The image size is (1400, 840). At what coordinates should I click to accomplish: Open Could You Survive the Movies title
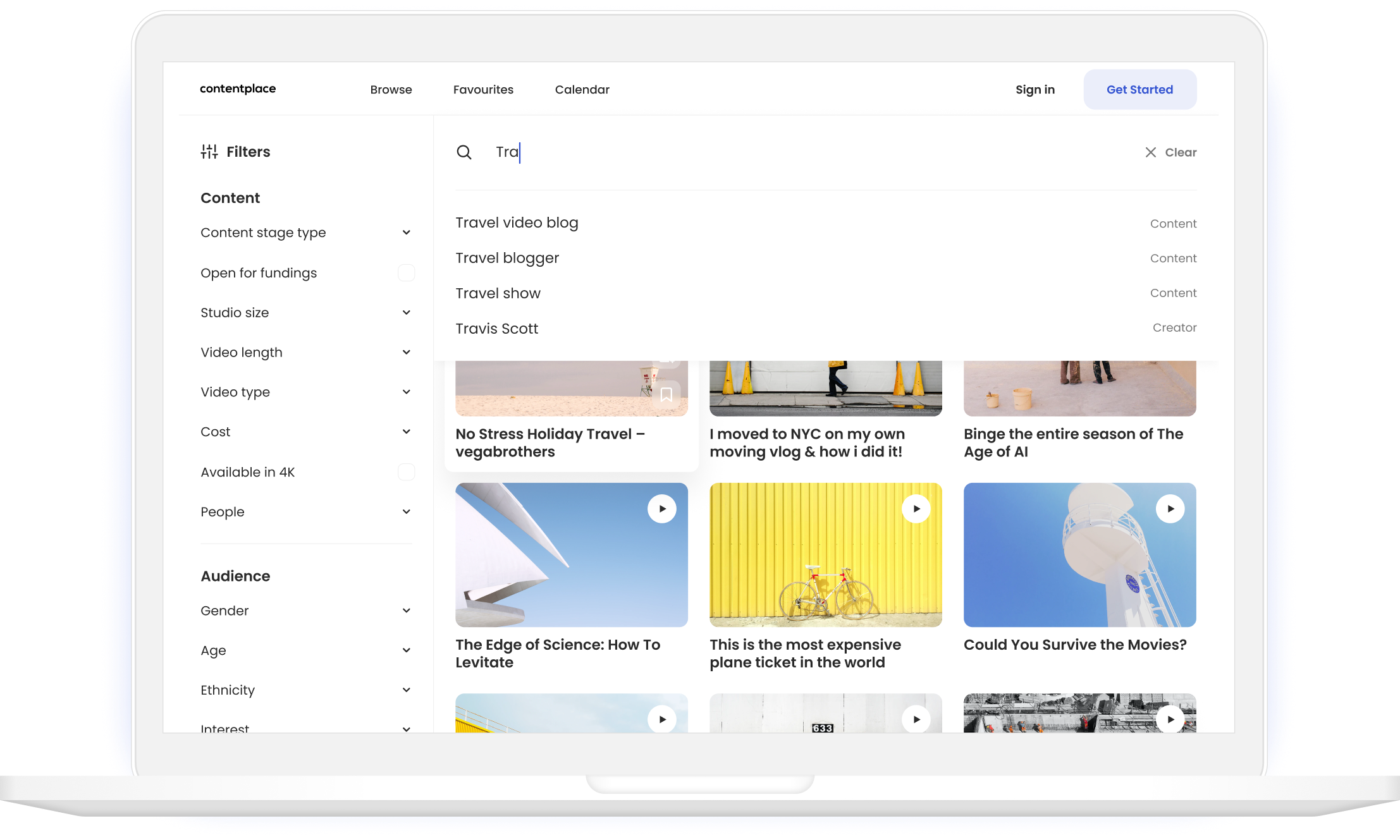click(1075, 645)
